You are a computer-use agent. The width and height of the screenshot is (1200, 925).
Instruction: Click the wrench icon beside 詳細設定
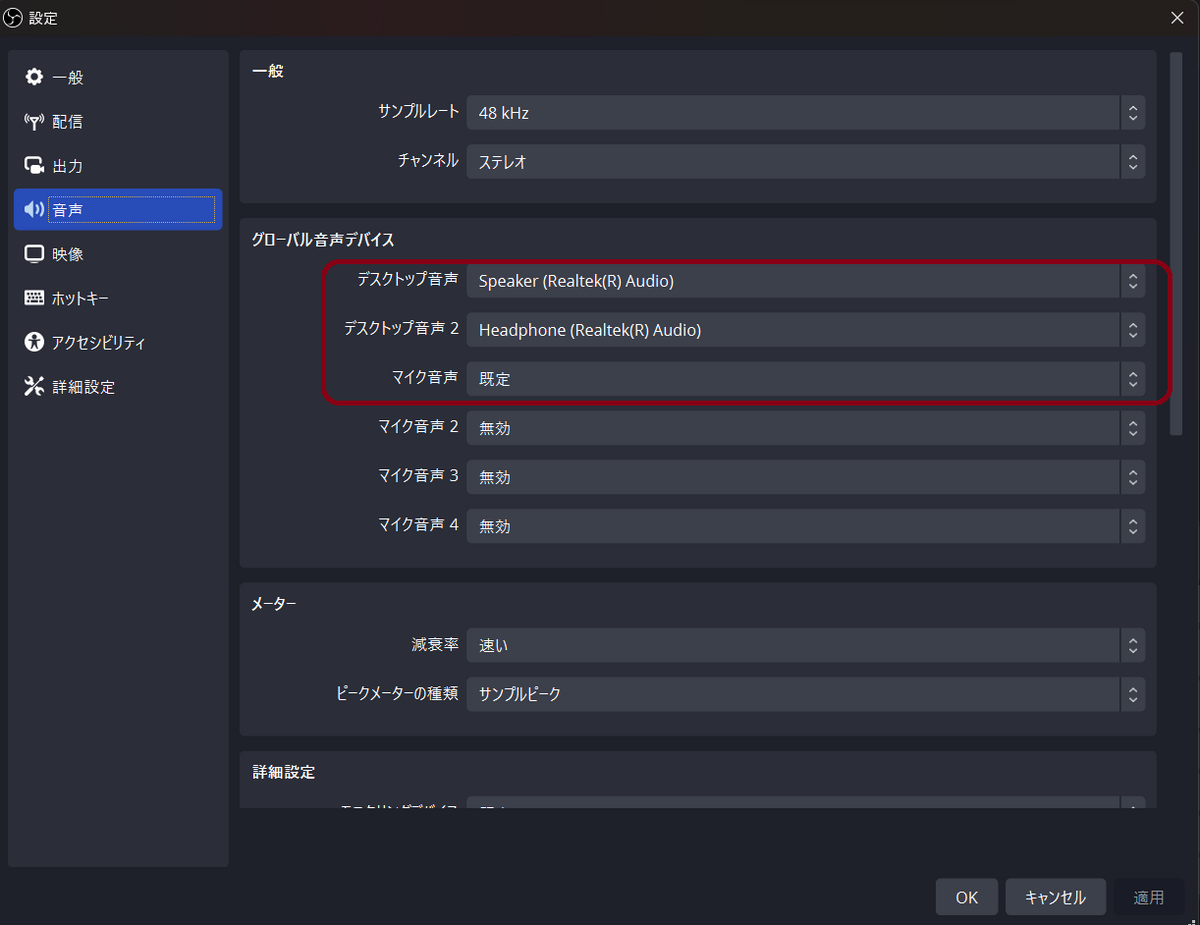pos(34,386)
